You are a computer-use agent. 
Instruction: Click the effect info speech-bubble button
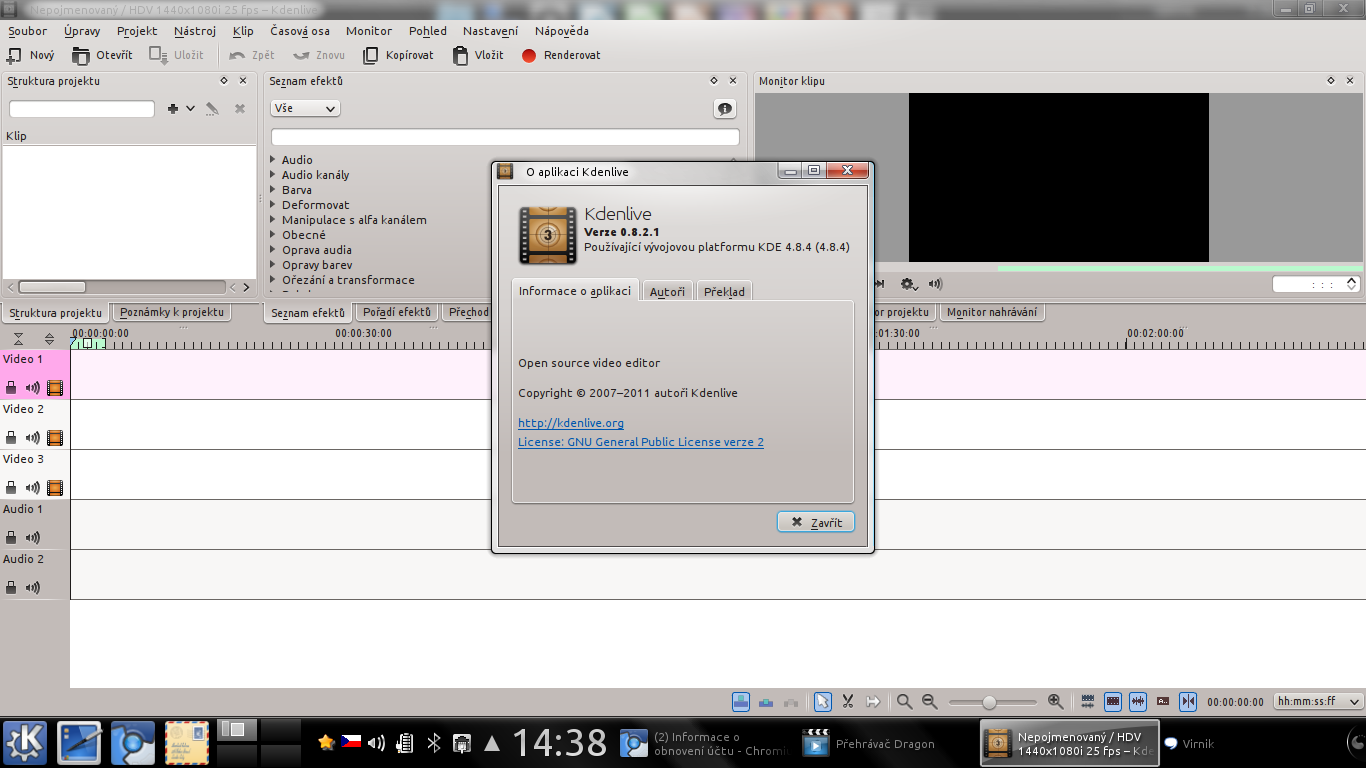point(725,108)
